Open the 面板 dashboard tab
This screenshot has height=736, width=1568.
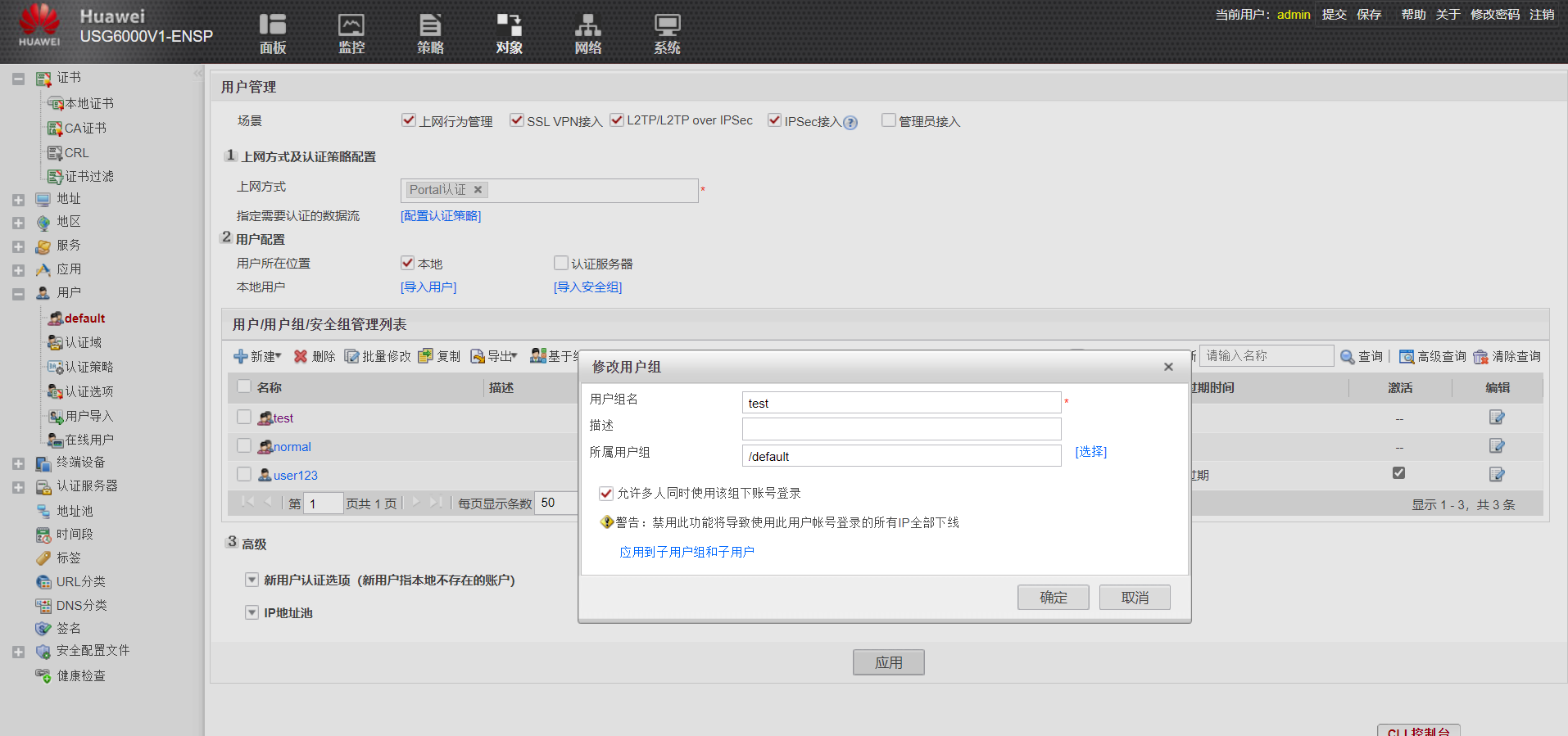point(273,33)
